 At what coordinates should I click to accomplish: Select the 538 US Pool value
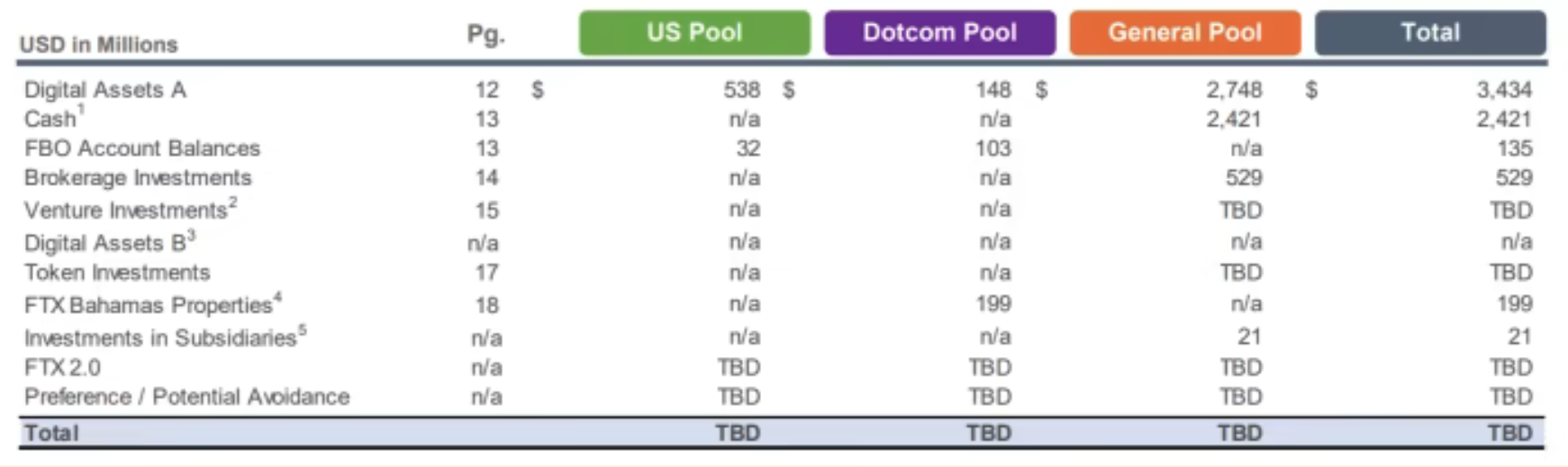[x=741, y=90]
